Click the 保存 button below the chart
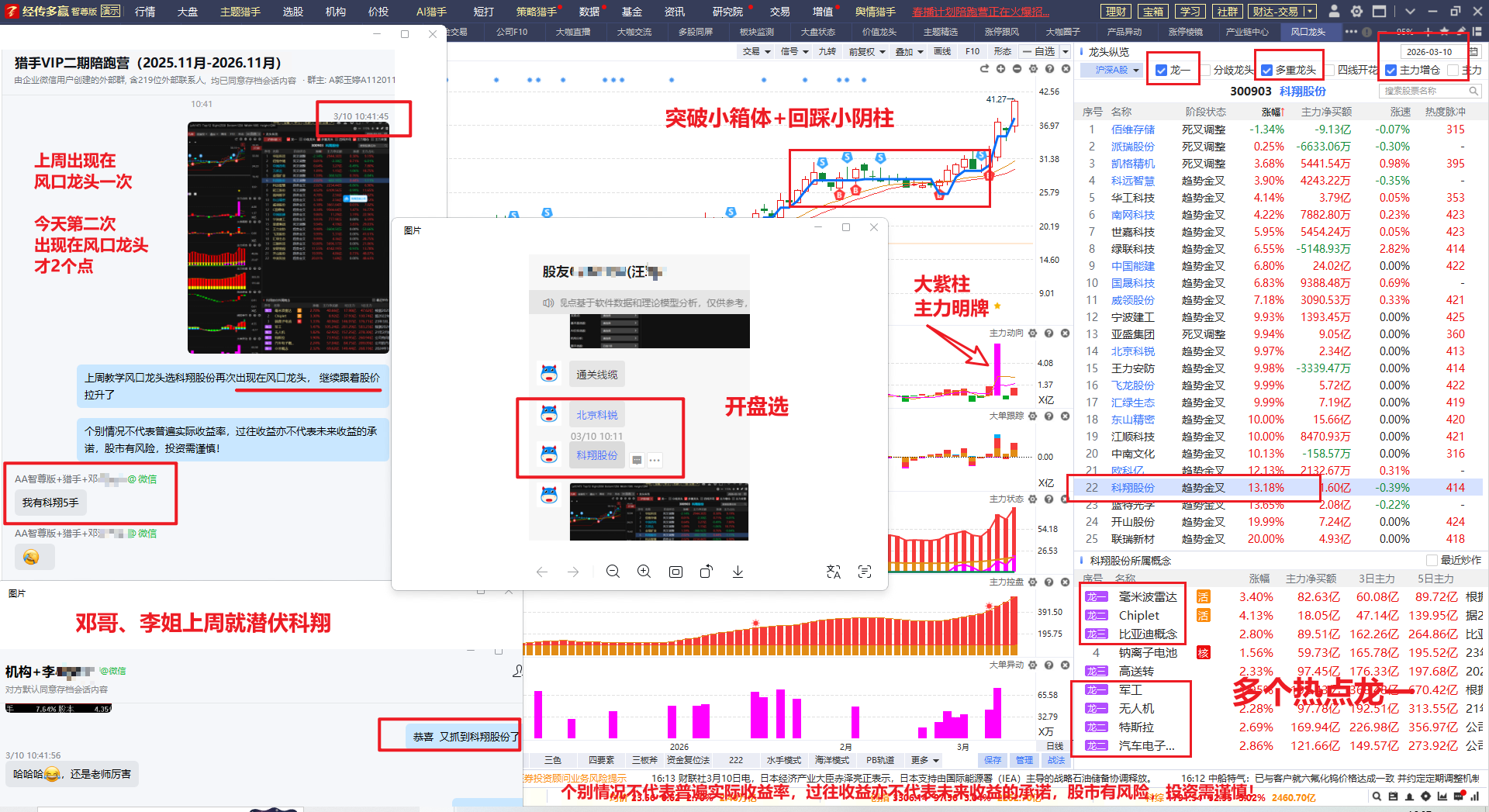The width and height of the screenshot is (1489, 812). (993, 760)
